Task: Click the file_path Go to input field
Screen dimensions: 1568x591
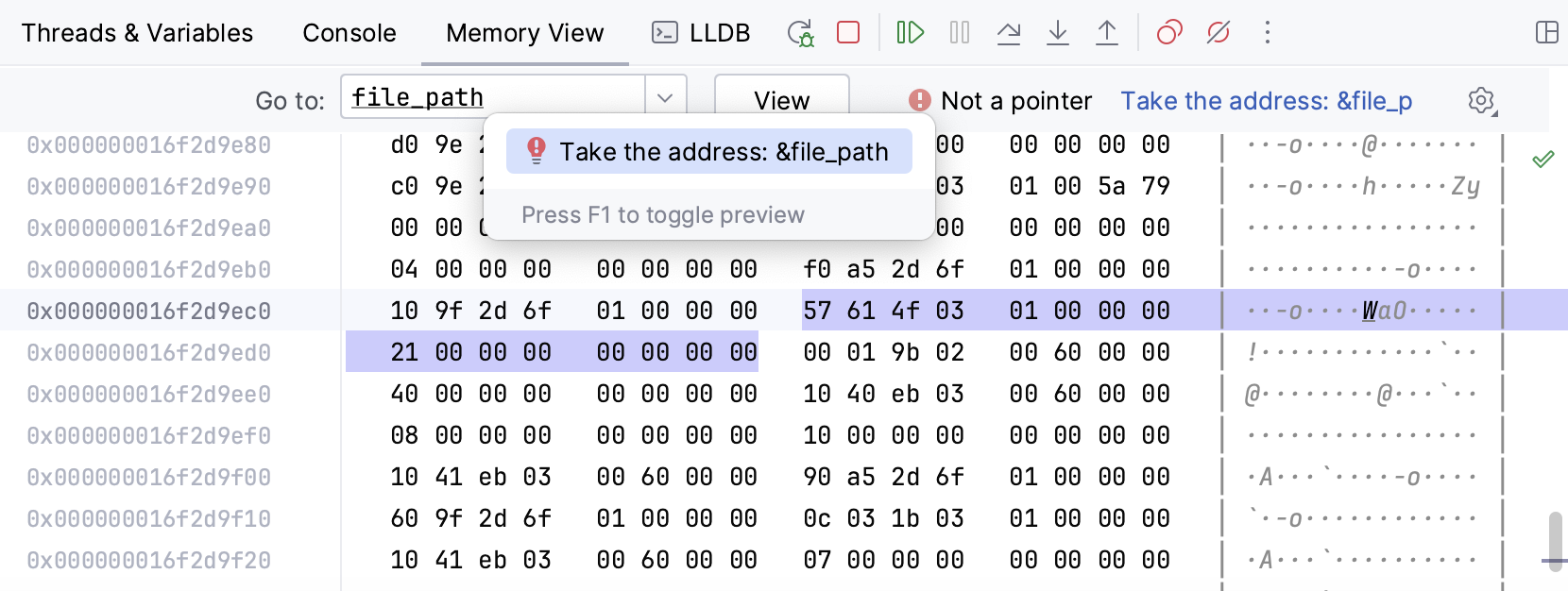Action: [x=493, y=98]
